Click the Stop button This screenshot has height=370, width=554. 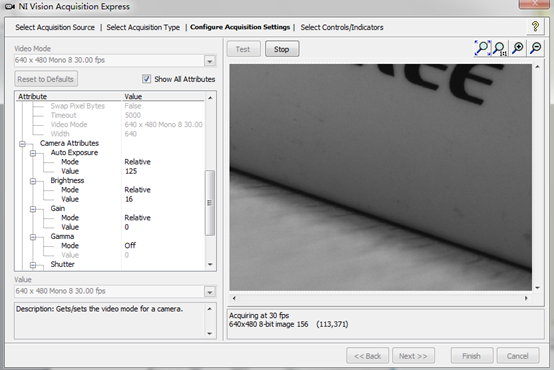(282, 49)
